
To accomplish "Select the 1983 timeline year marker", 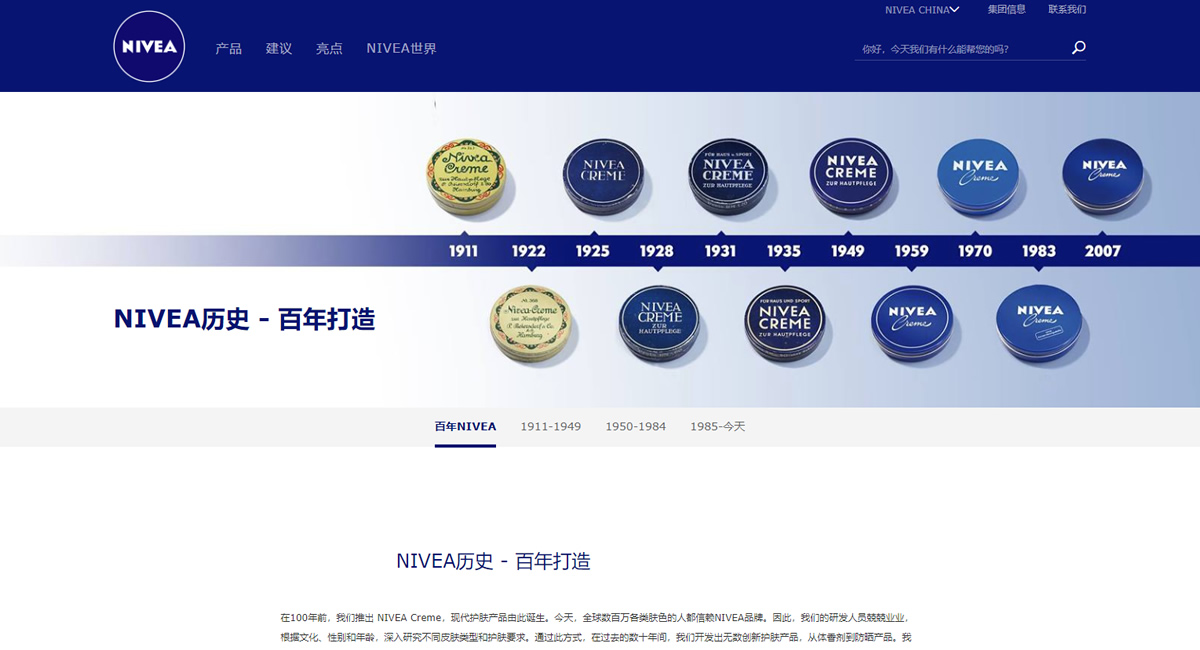I will tap(1039, 251).
